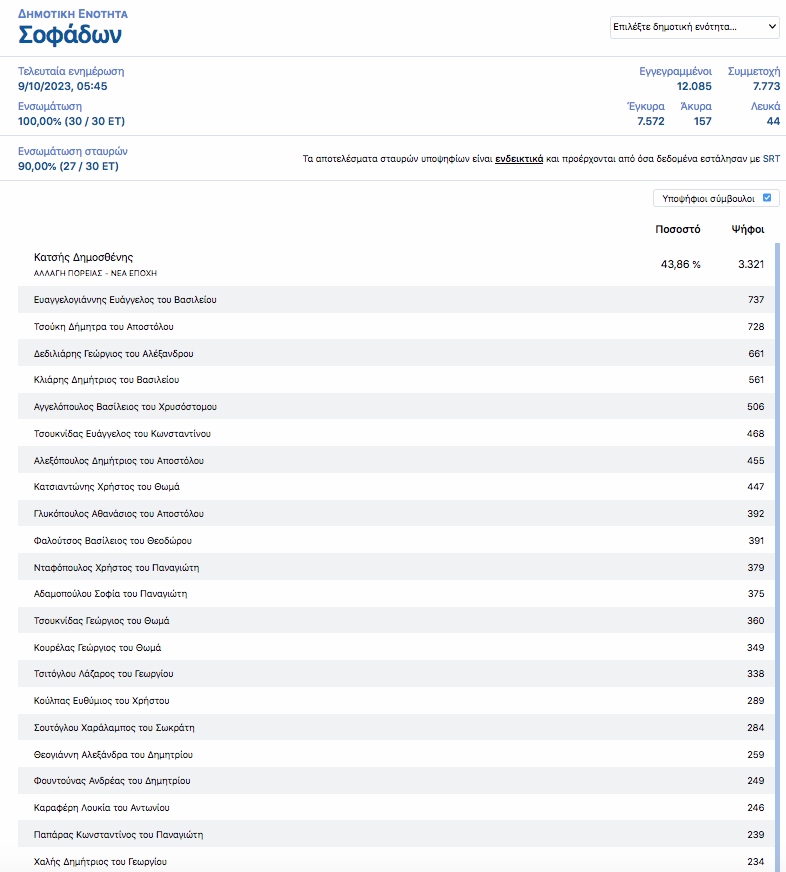Click the Ποσοστό column header
This screenshot has height=872, width=786.
tap(677, 229)
